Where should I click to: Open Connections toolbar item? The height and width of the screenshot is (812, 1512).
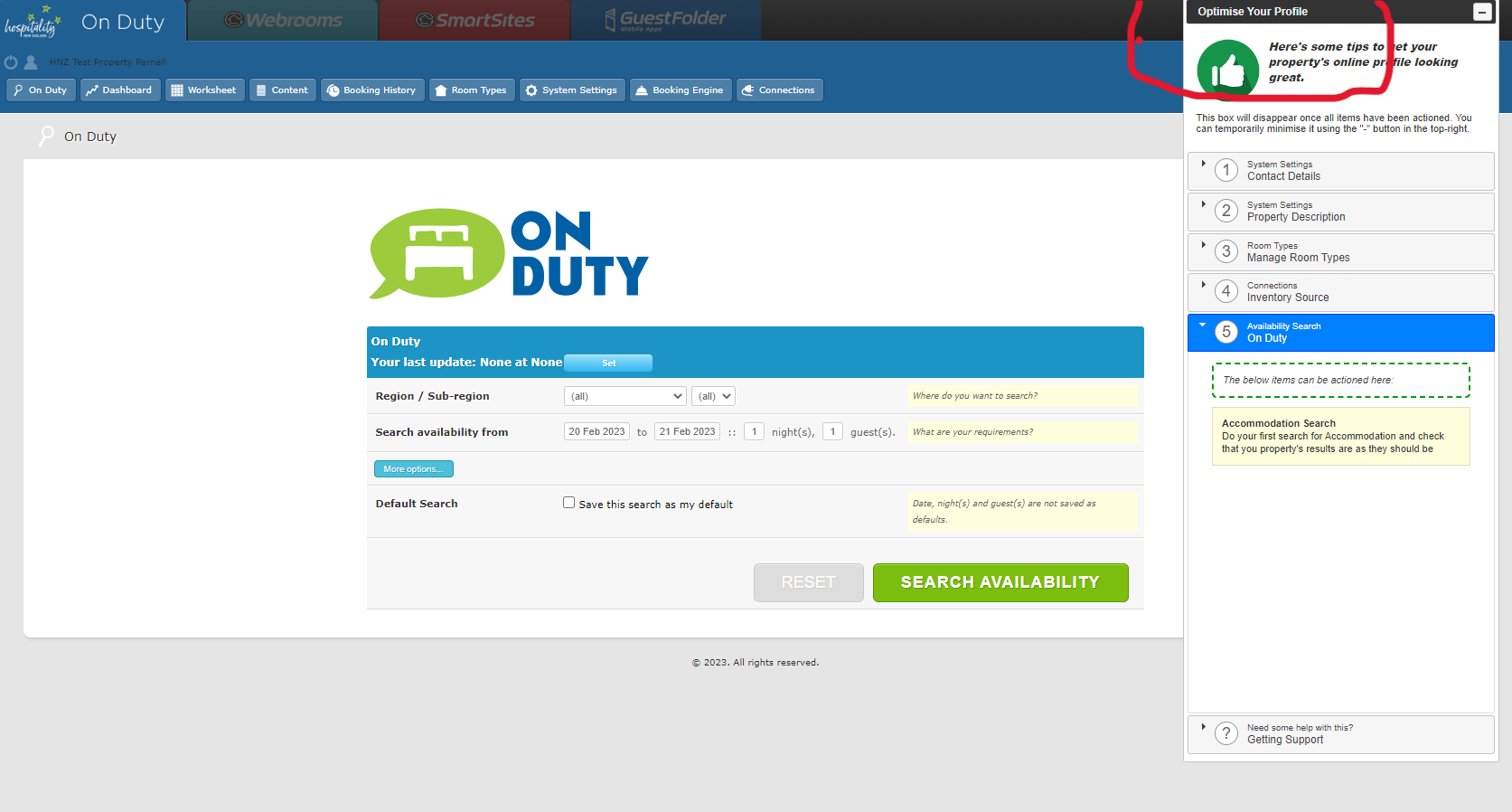pyautogui.click(x=779, y=90)
